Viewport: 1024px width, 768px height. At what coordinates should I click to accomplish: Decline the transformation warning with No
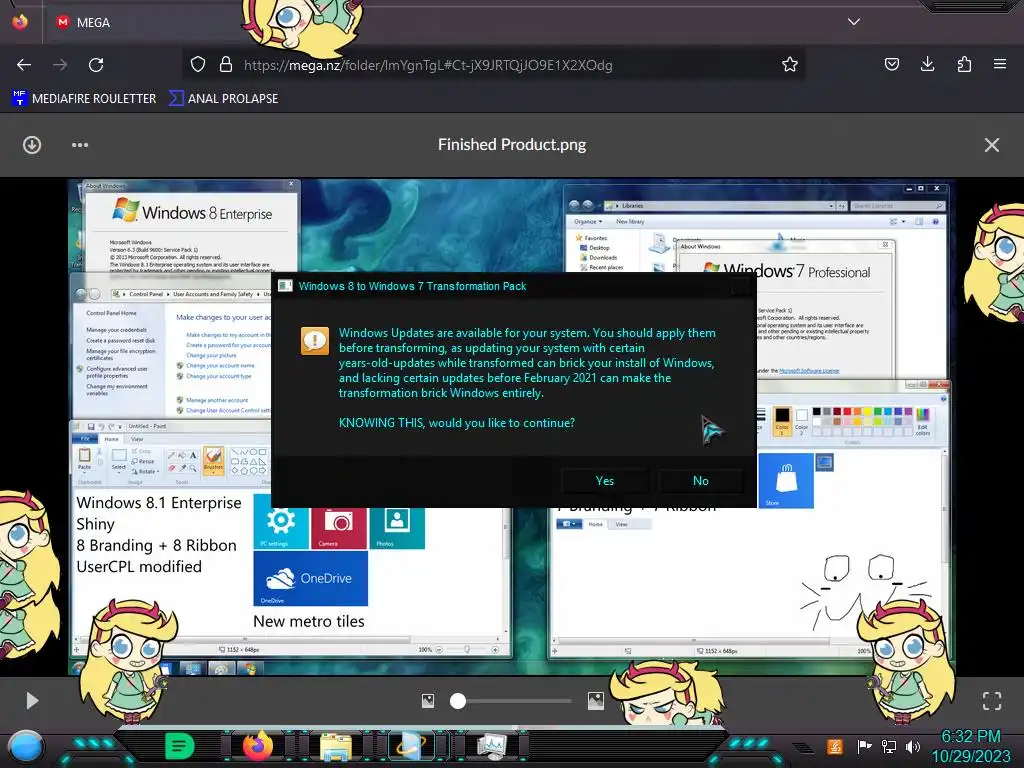click(x=701, y=481)
